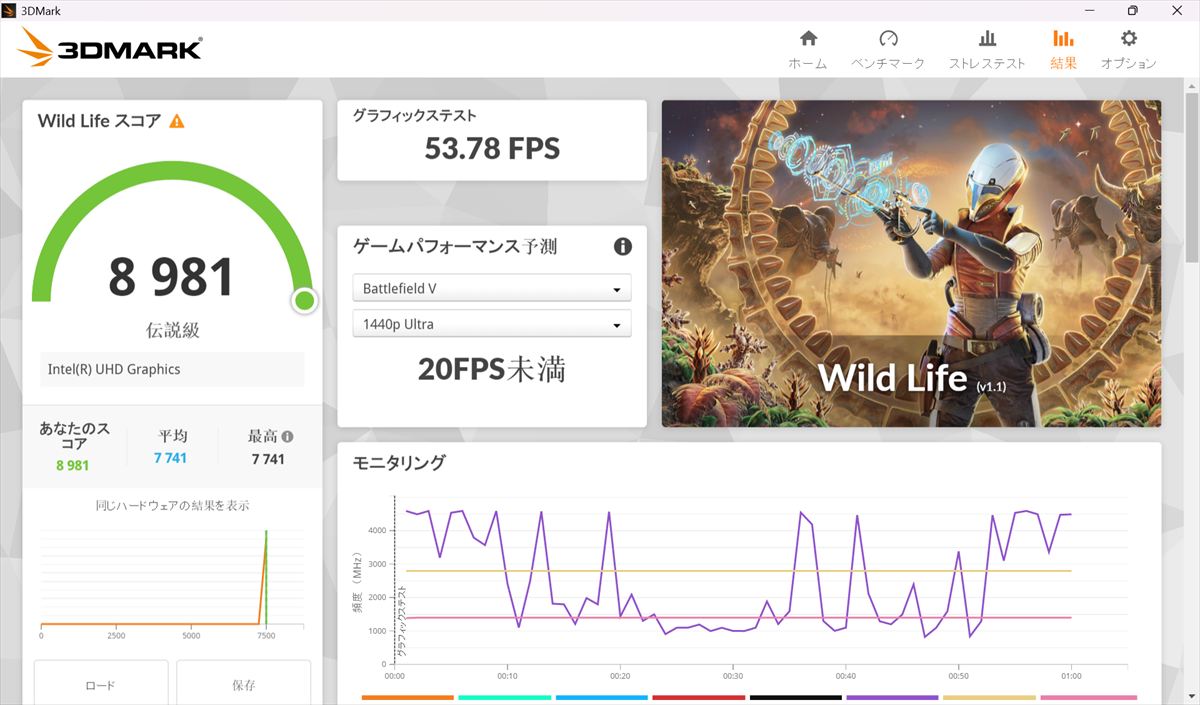Screen dimensions: 1200x705
Task: Click the green 8 981 under あなたのスコア
Action: [x=73, y=465]
